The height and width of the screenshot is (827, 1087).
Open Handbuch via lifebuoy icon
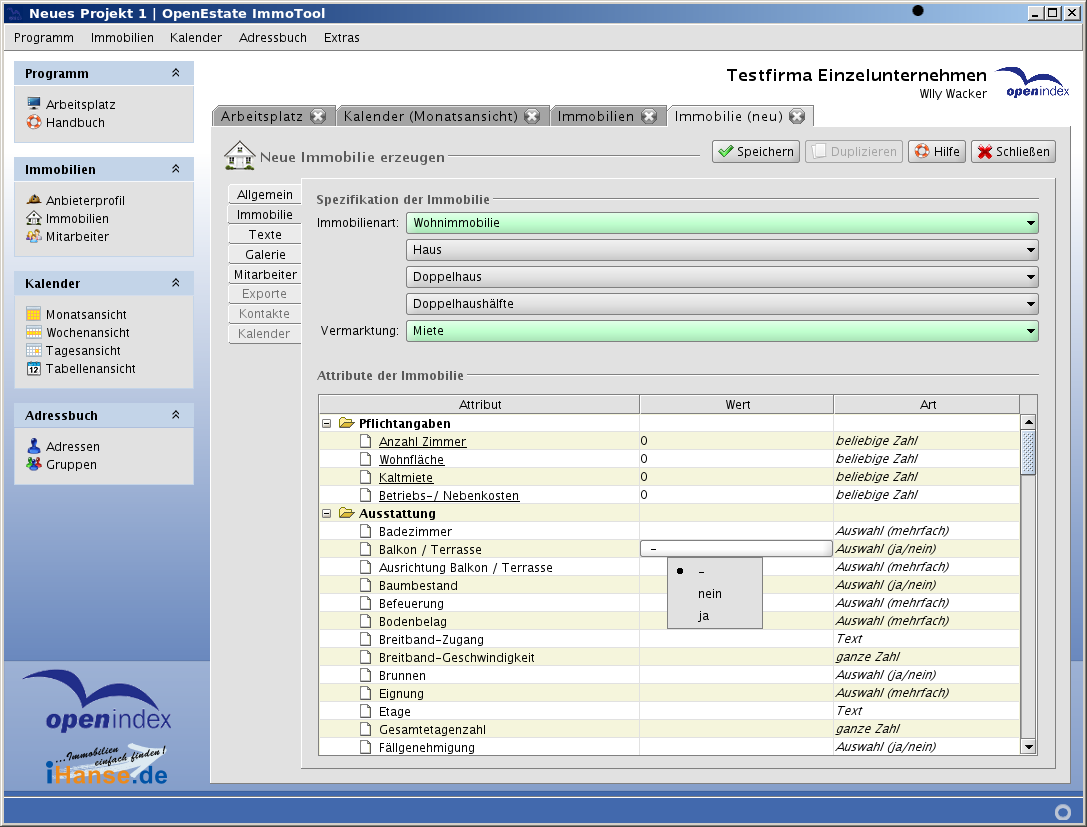point(34,123)
